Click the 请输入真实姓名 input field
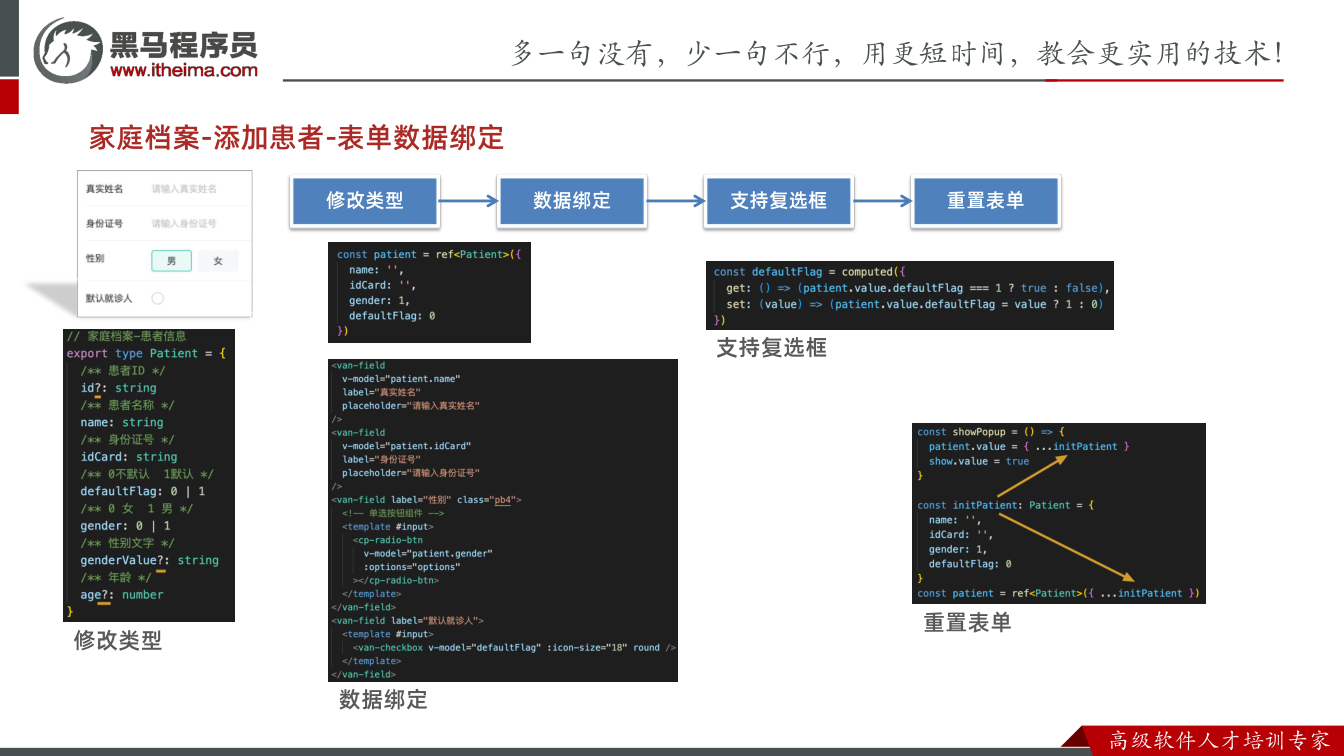The width and height of the screenshot is (1344, 756). (184, 188)
